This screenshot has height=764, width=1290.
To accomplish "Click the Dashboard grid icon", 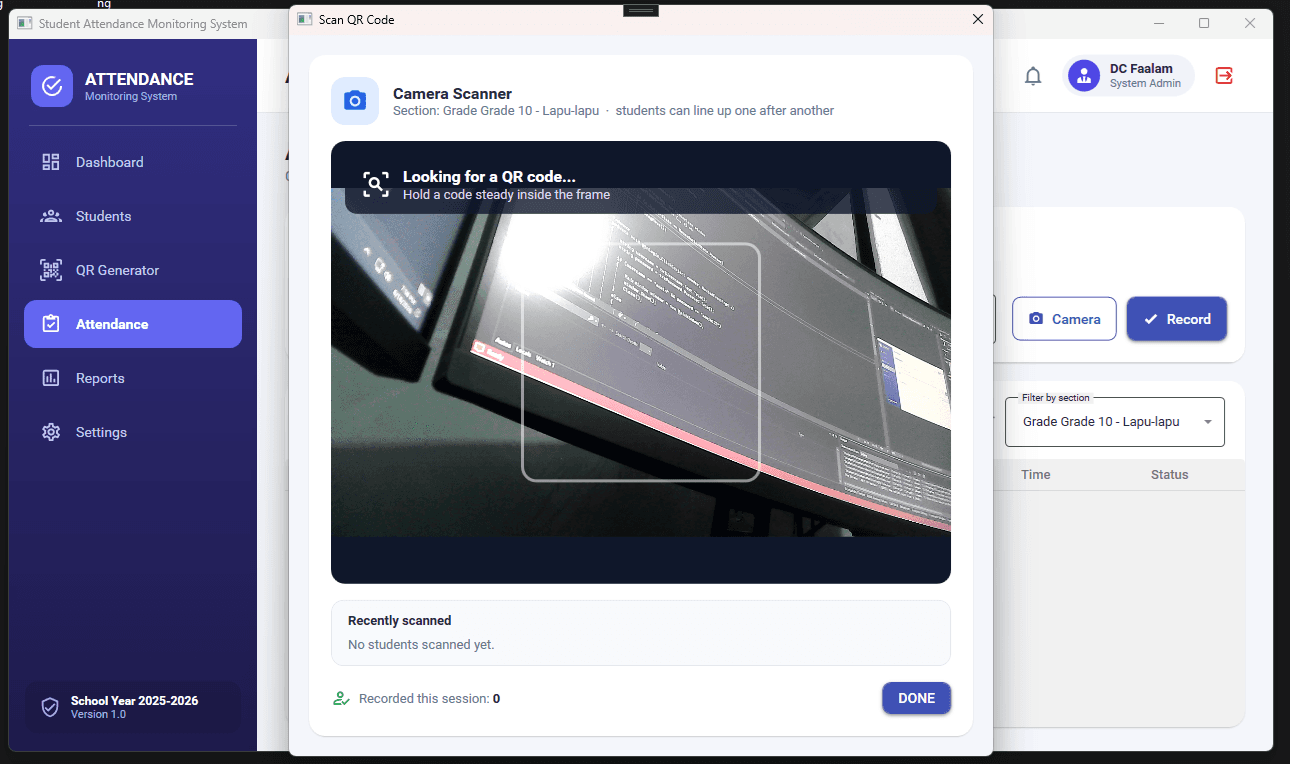I will (x=51, y=162).
